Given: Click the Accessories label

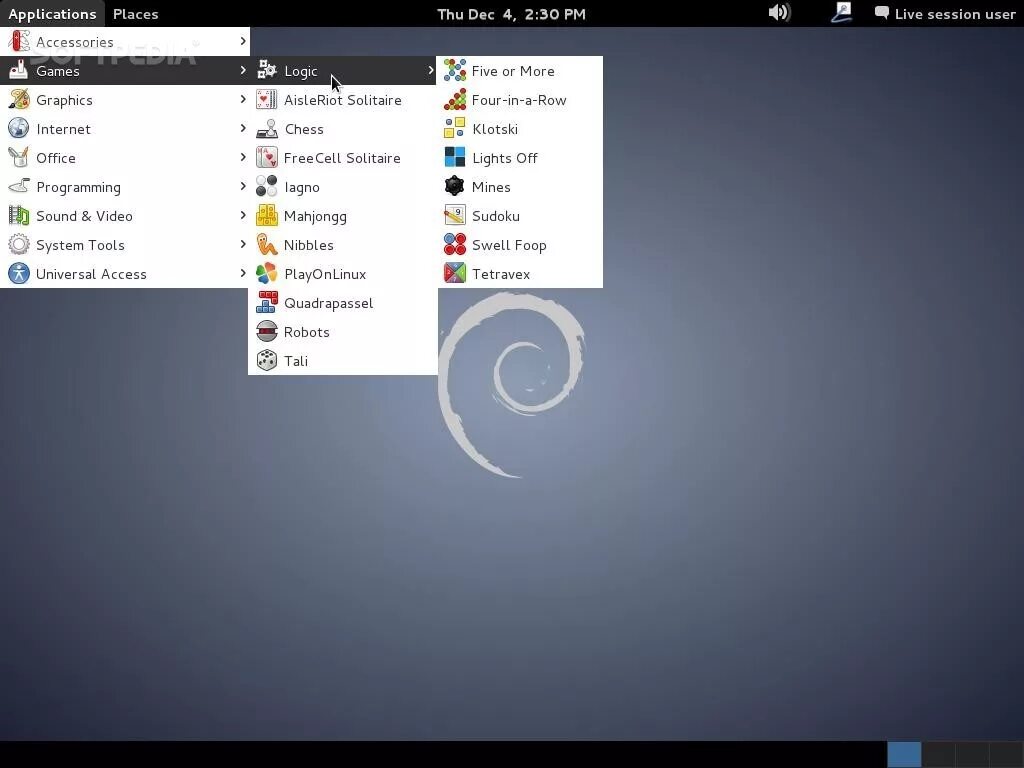Looking at the screenshot, I should click(x=74, y=42).
